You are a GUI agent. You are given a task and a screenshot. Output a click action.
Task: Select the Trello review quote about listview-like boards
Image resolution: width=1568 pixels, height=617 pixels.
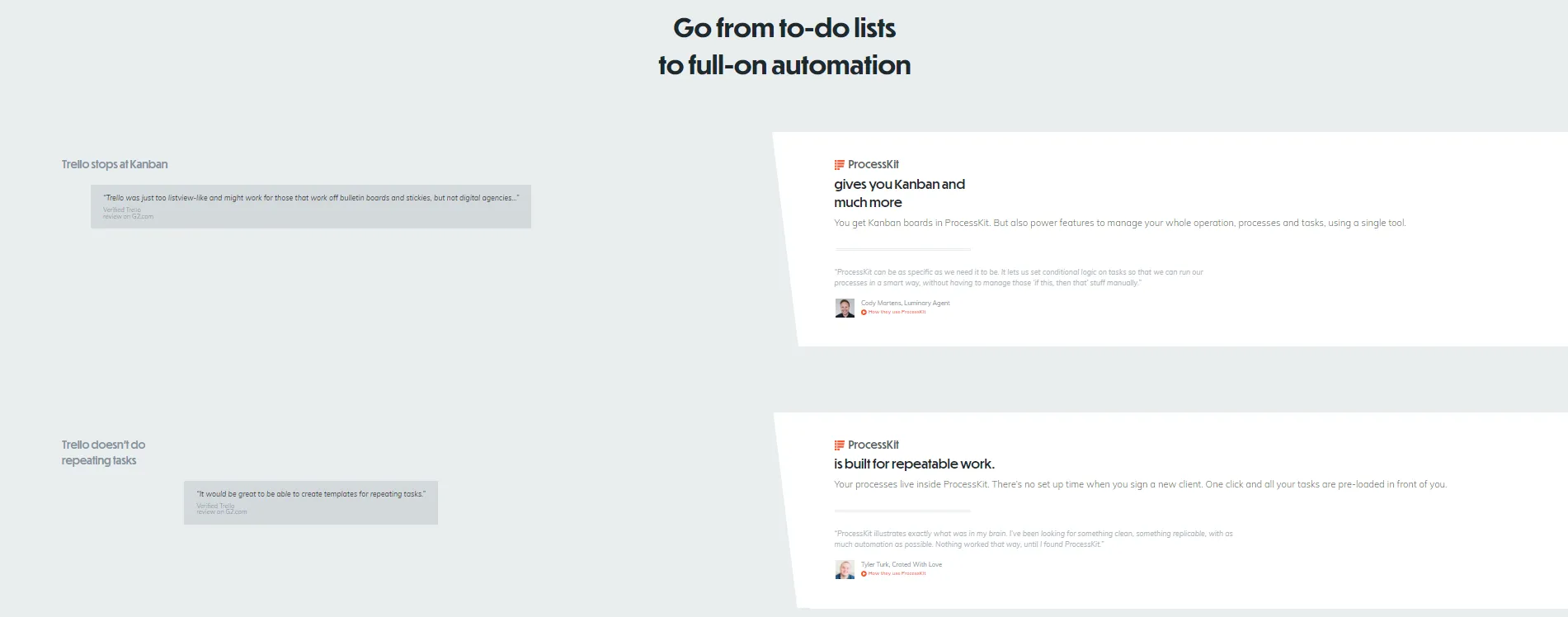[311, 198]
